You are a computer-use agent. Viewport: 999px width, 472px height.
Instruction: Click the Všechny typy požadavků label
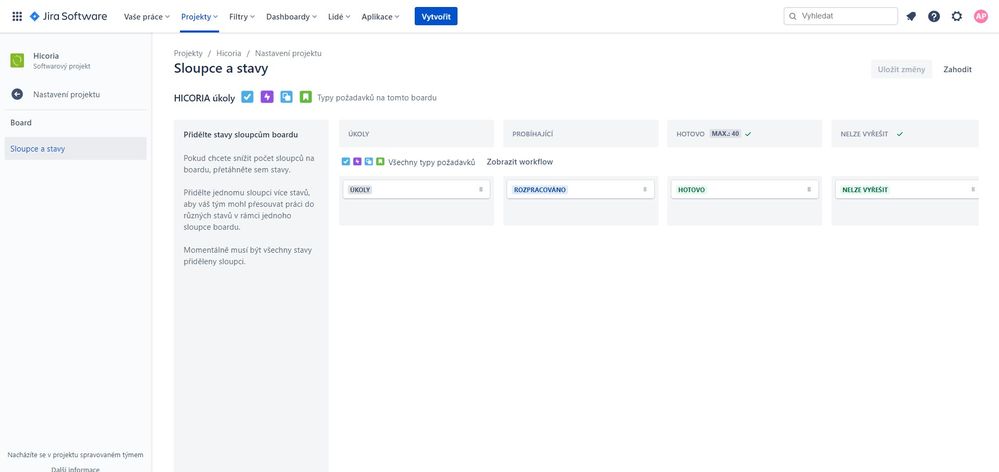pos(431,162)
